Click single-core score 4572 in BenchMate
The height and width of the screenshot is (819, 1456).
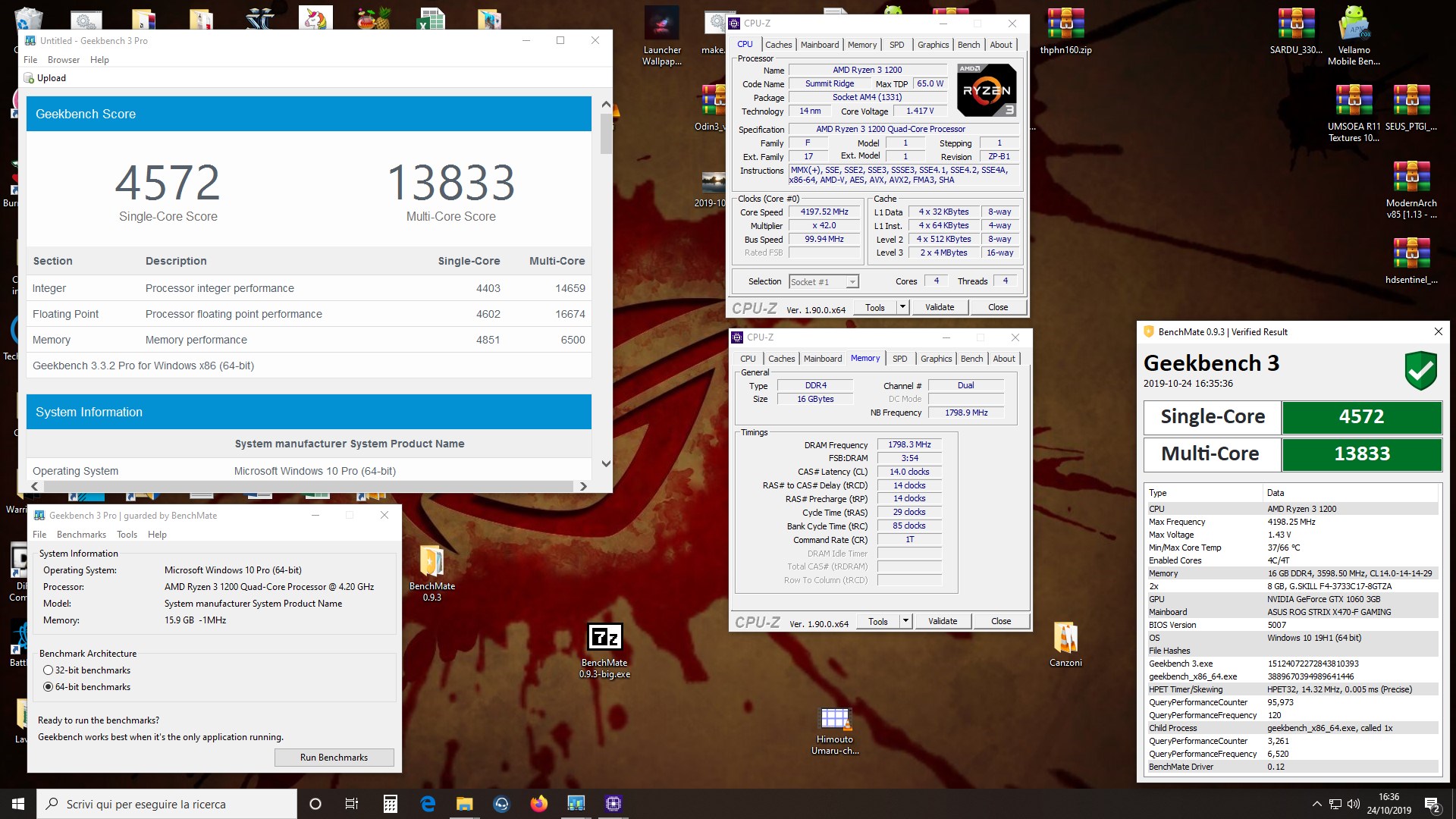[1361, 417]
